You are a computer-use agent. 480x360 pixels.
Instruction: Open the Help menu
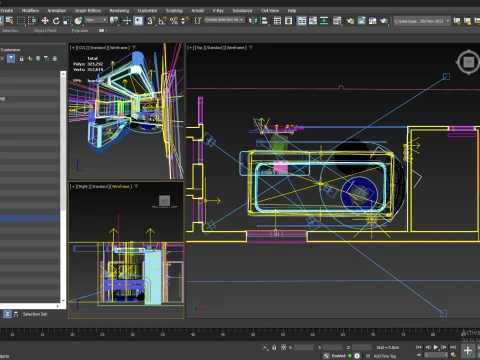pos(292,11)
